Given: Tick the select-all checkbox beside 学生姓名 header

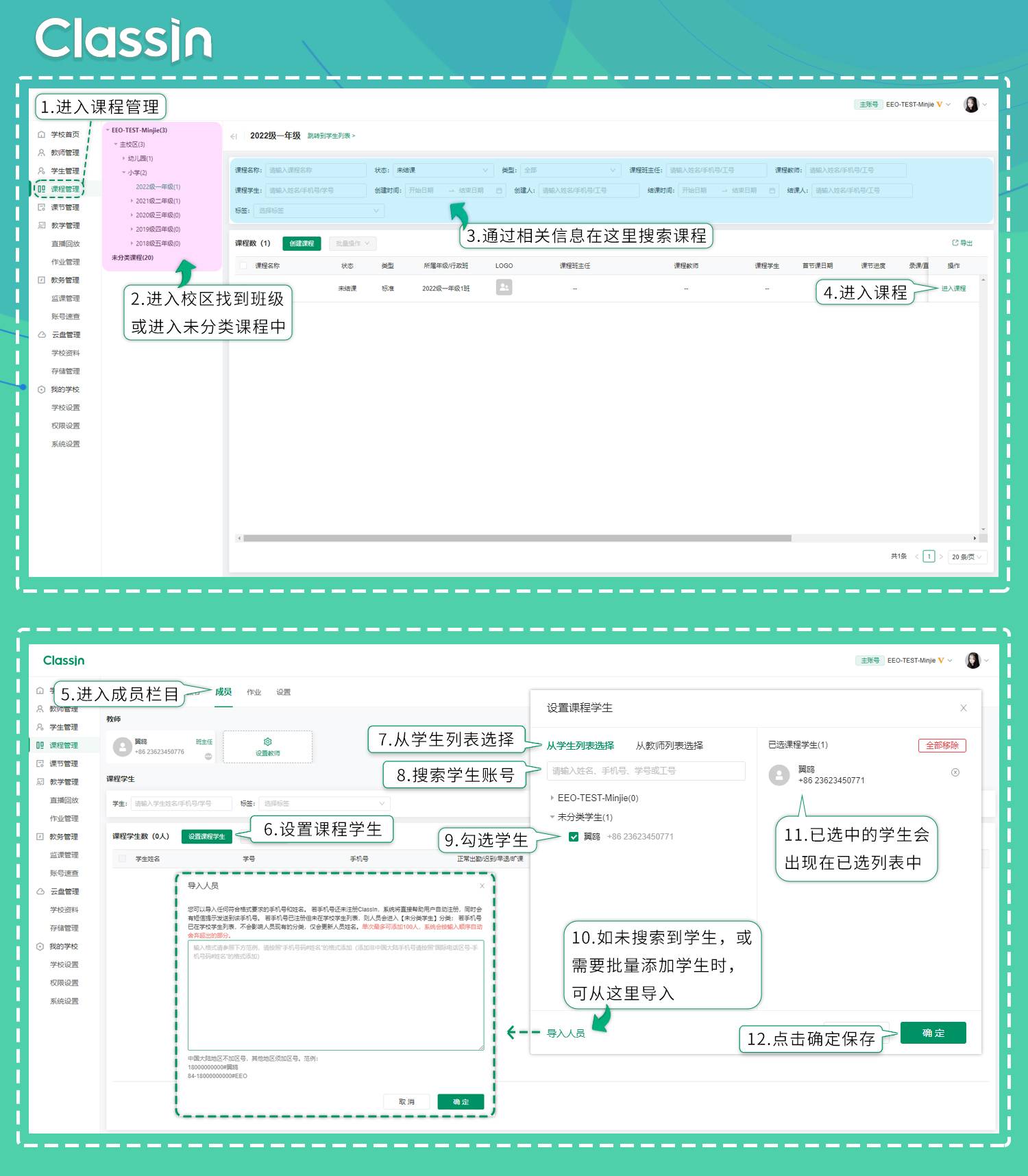Looking at the screenshot, I should (x=123, y=859).
